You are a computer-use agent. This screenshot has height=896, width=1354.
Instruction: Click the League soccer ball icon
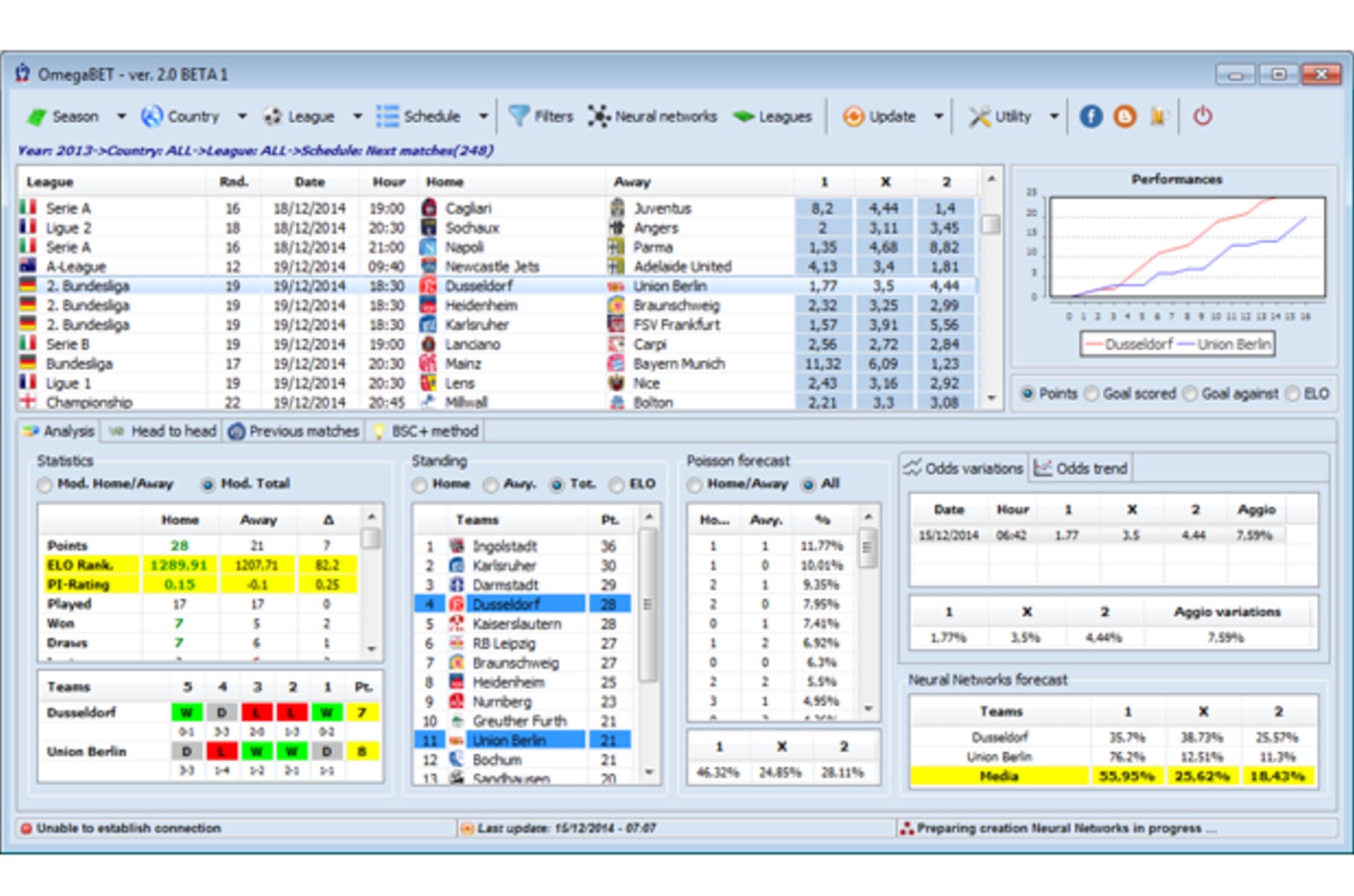(273, 117)
